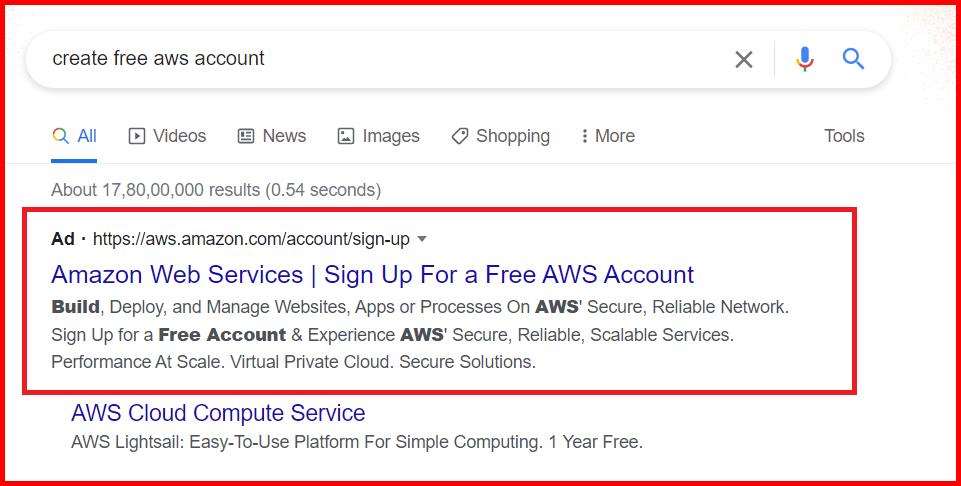Switch to the Videos tab
This screenshot has height=486, width=961.
click(168, 136)
